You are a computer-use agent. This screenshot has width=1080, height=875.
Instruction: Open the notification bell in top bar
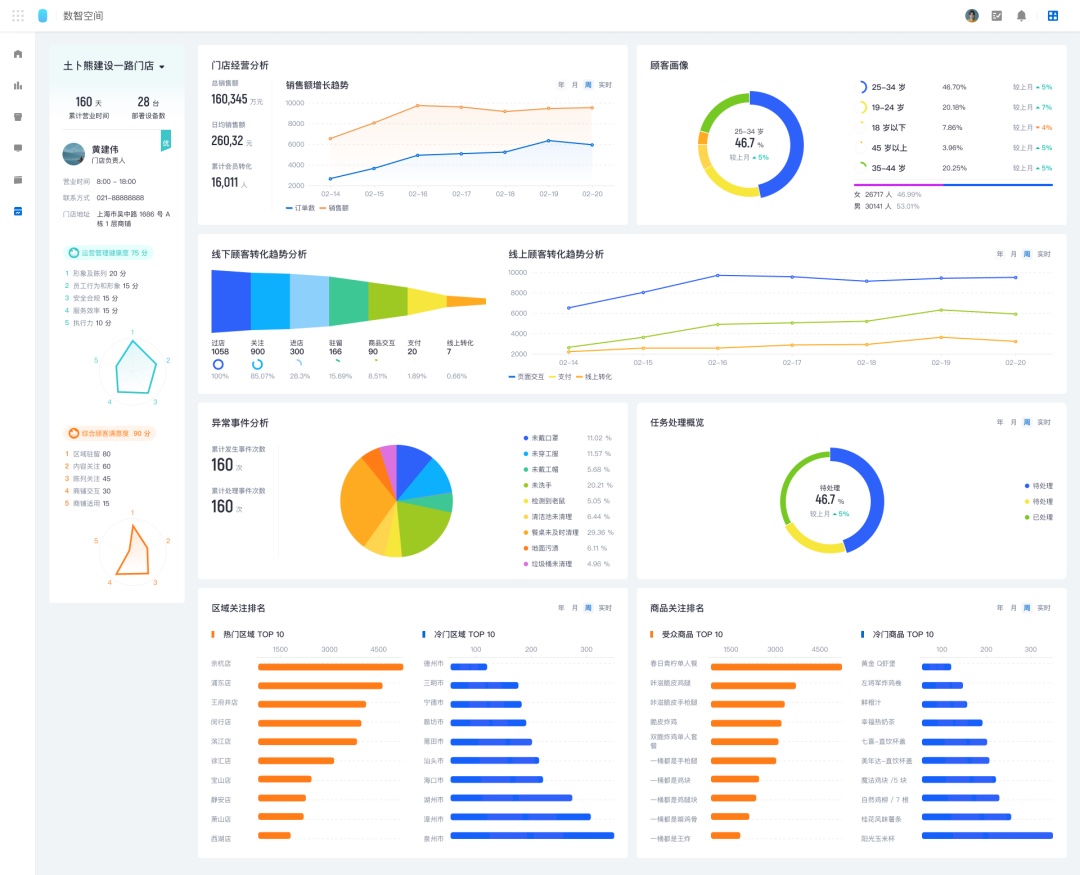1021,16
